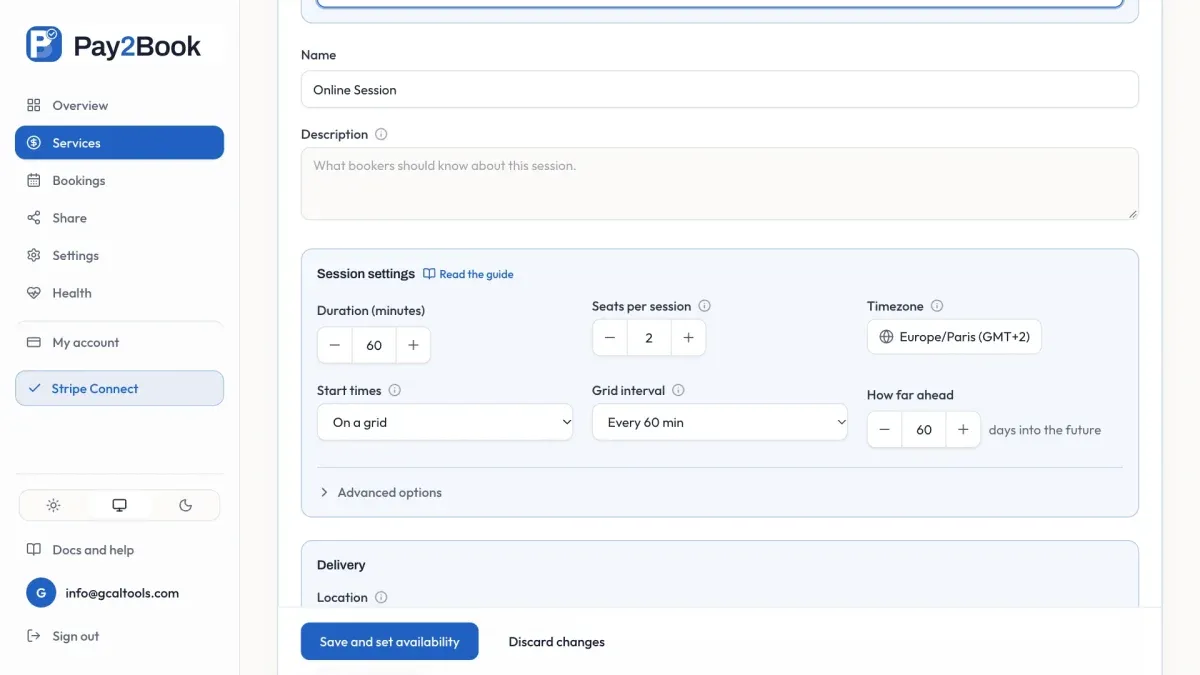
Task: Increase Seats per session with plus
Action: click(x=688, y=338)
